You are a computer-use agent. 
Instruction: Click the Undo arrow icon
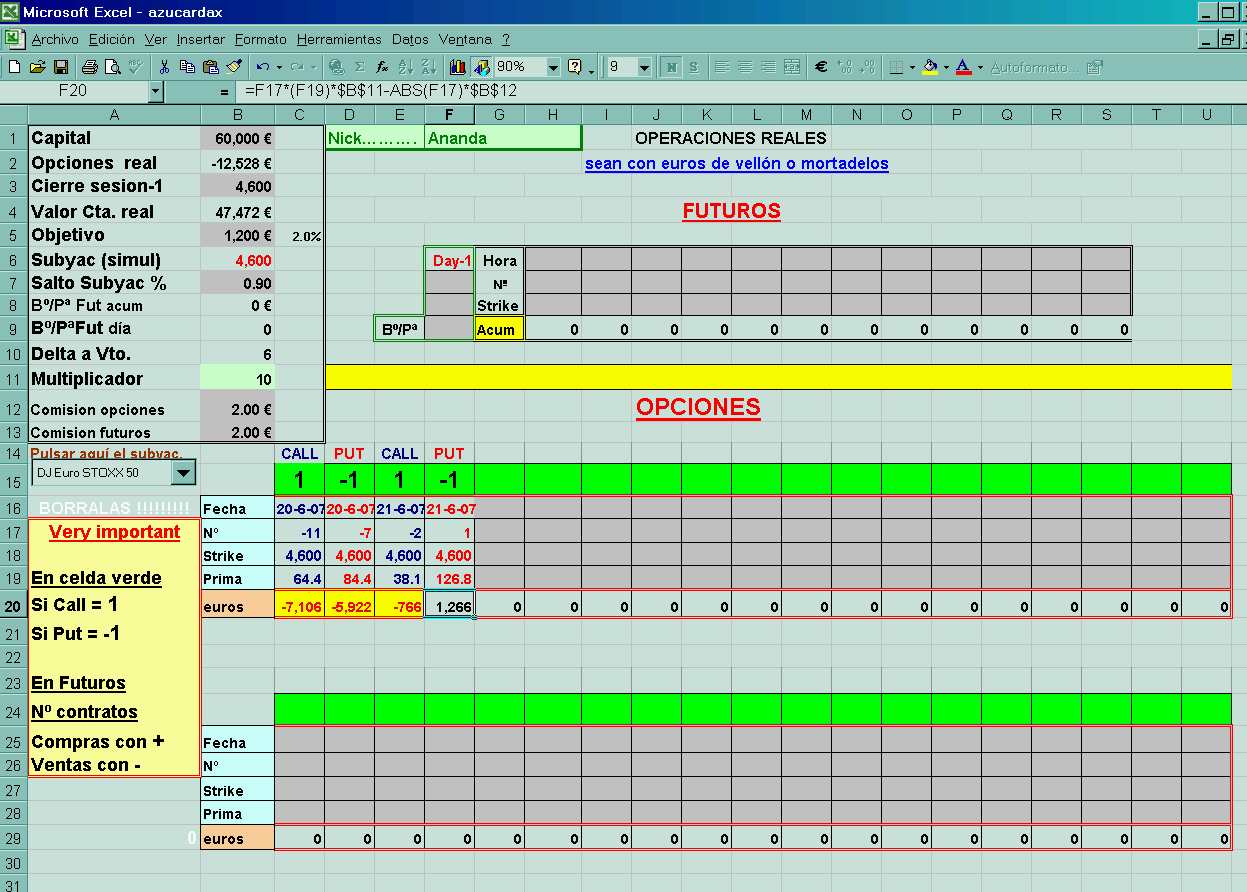(262, 67)
